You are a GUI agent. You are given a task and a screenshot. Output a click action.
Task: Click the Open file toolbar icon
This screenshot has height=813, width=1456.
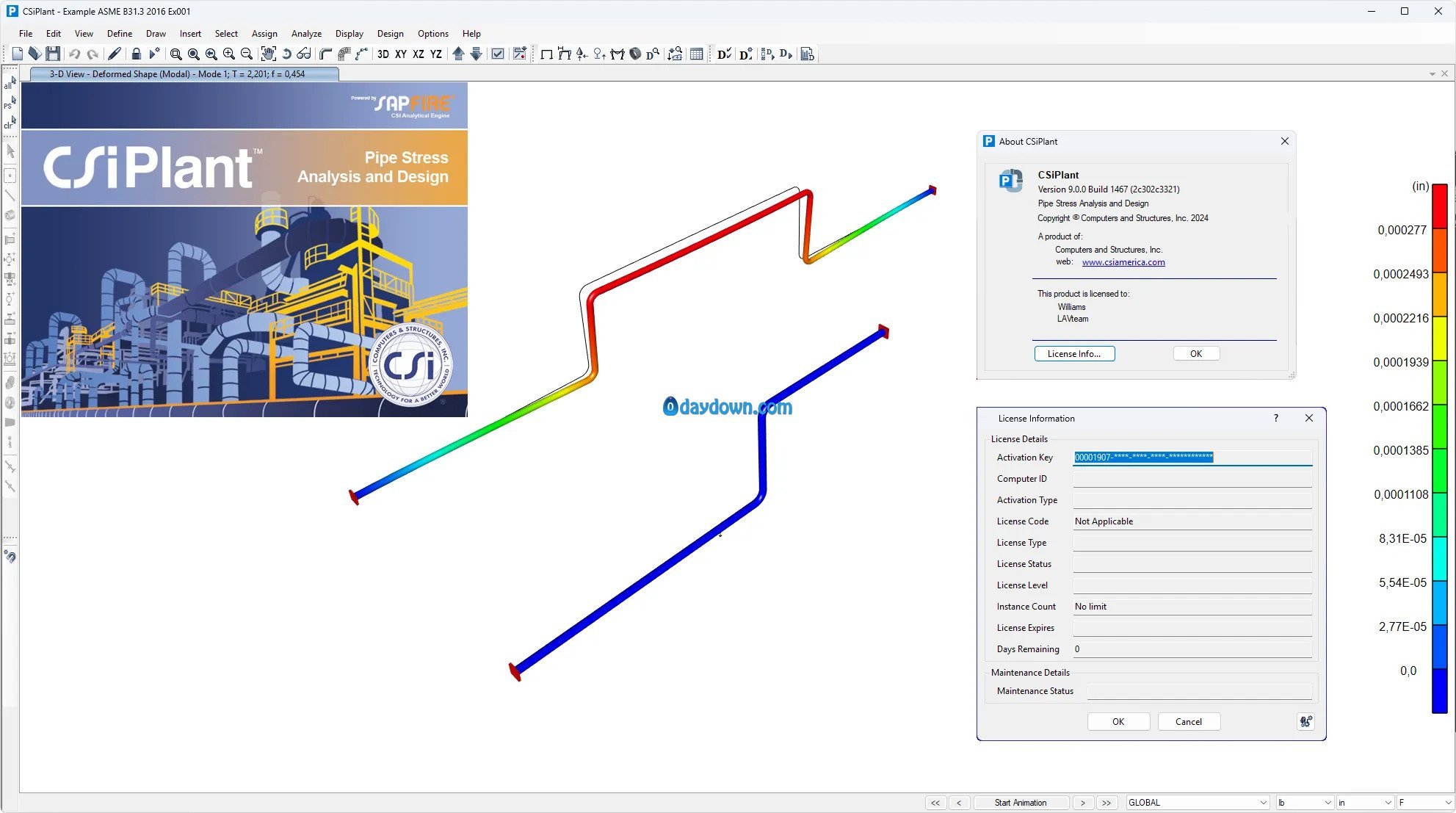pos(35,54)
